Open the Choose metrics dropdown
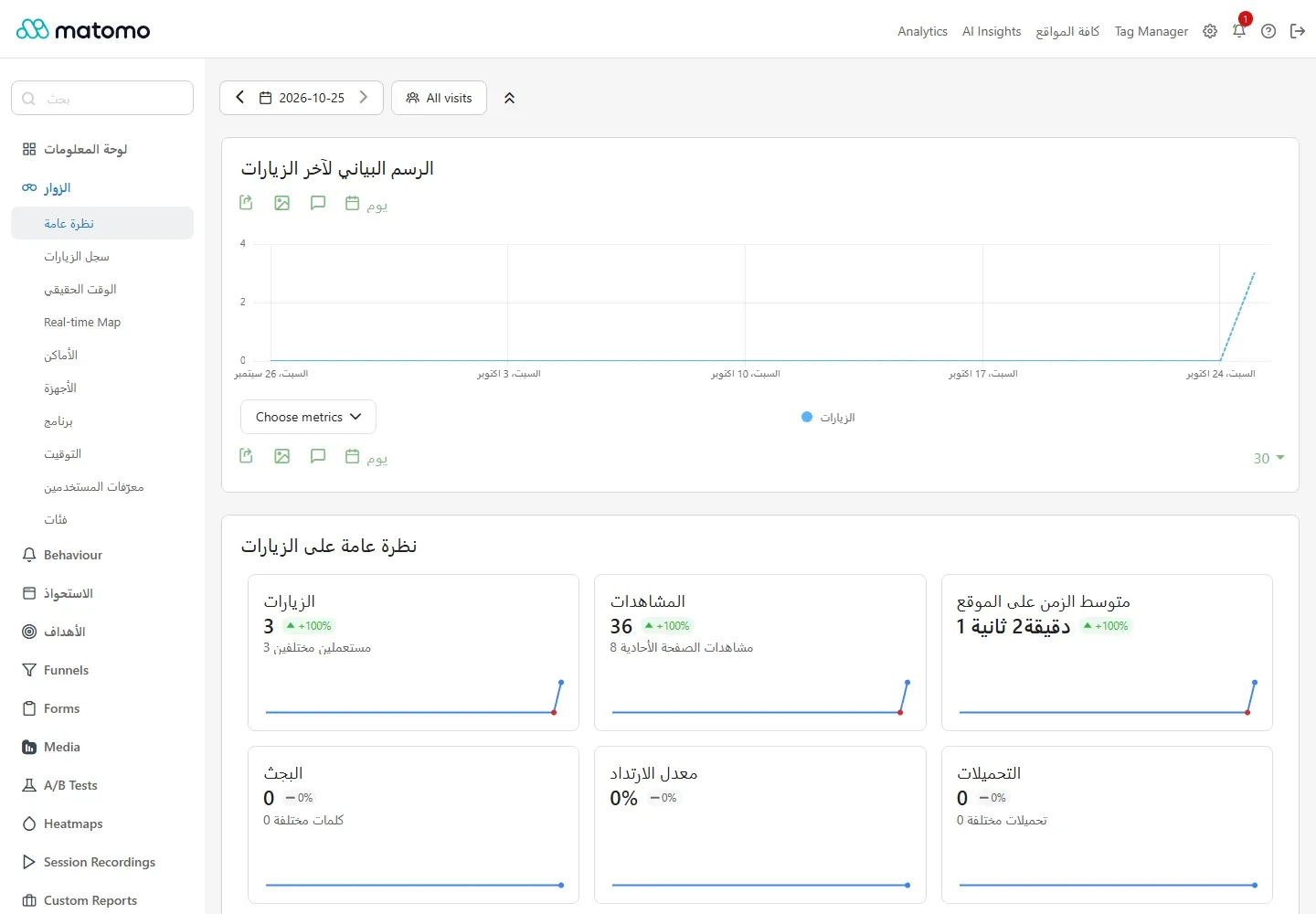Image resolution: width=1316 pixels, height=914 pixels. 308,417
